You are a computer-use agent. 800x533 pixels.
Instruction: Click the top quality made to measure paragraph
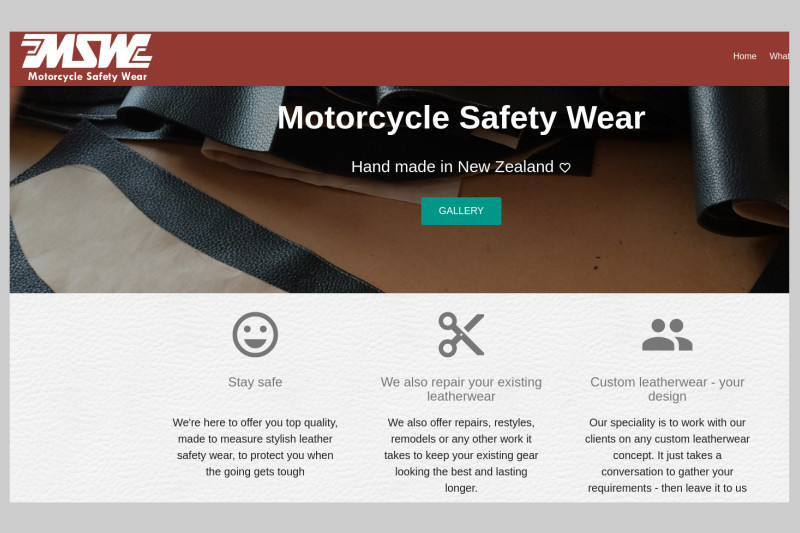tap(255, 447)
